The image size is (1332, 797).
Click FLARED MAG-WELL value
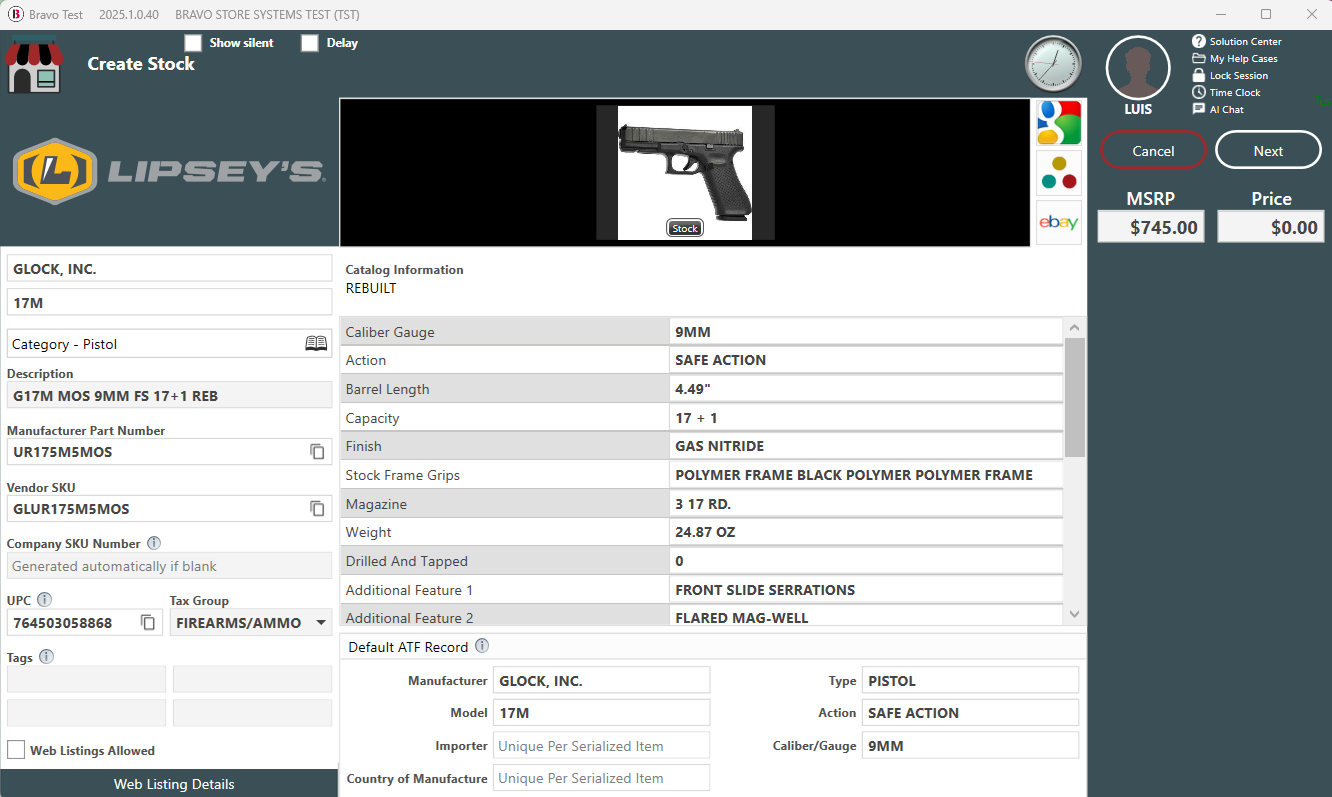click(x=866, y=617)
